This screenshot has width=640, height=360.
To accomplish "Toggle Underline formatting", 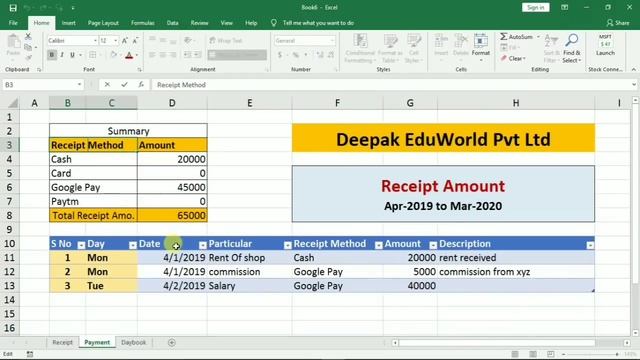I will point(72,55).
